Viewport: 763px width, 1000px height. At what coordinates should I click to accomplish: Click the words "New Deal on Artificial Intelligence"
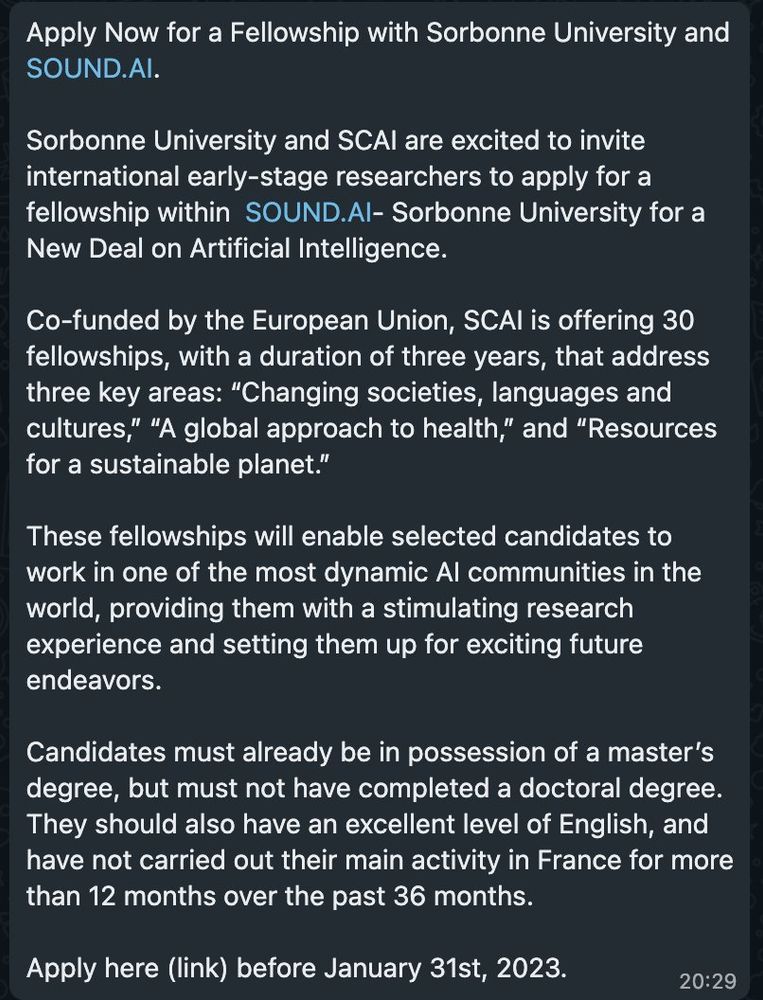pos(236,248)
